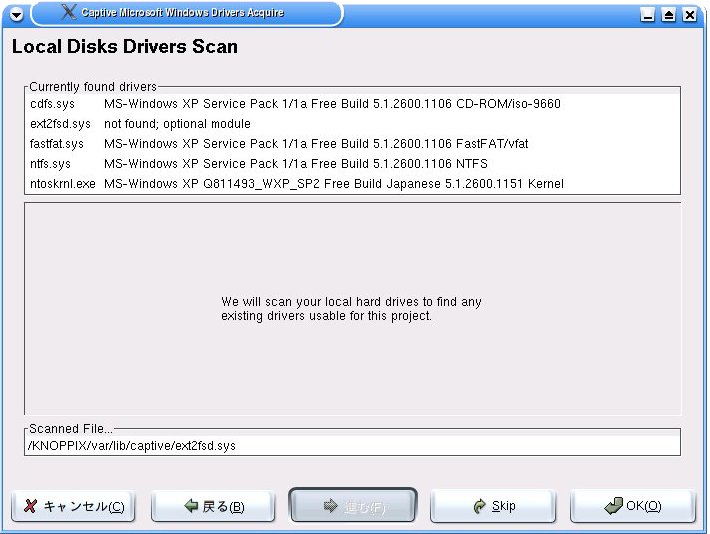Click the Skip button

(x=493, y=506)
